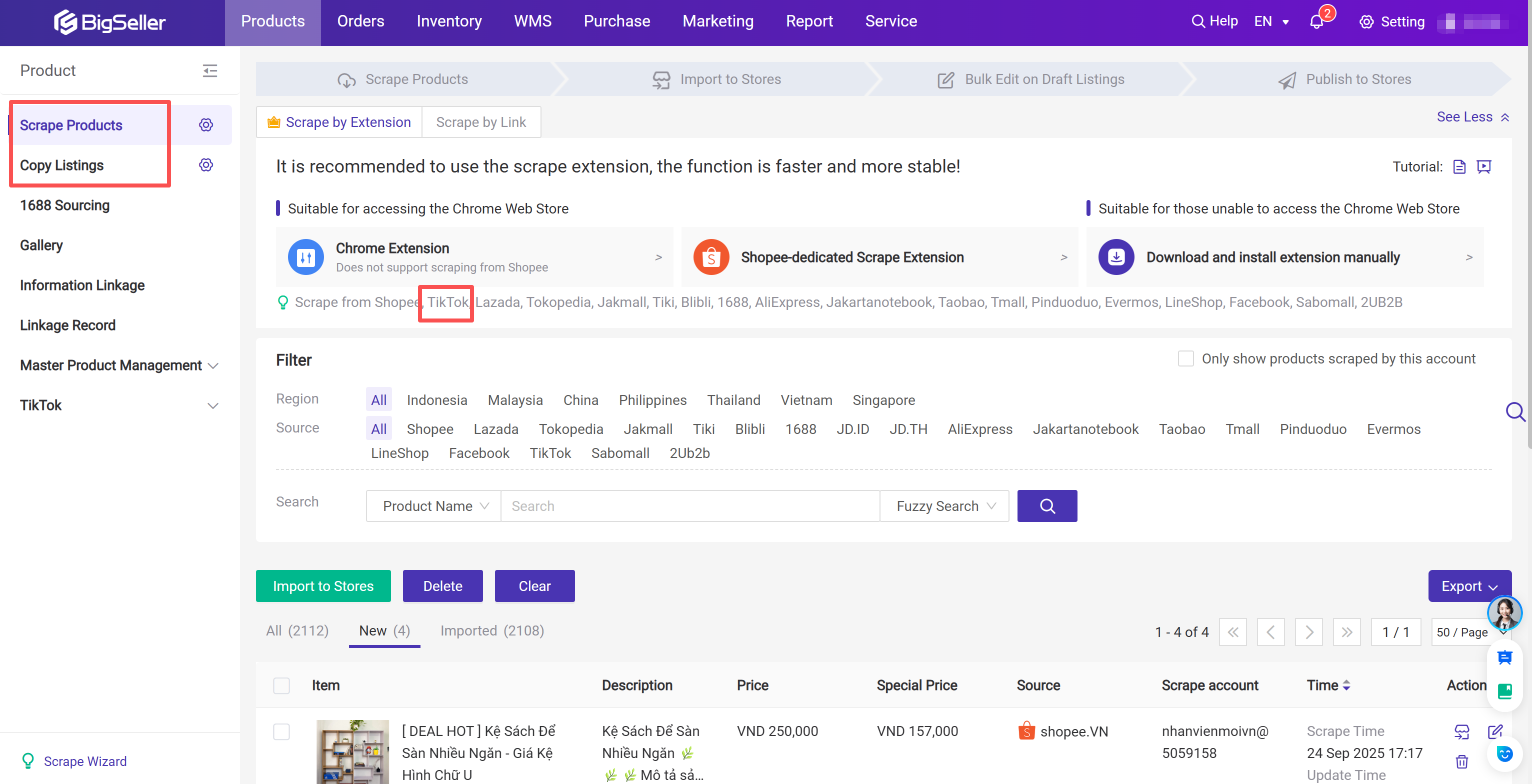This screenshot has height=784, width=1532.
Task: Open the Product Name search dropdown
Action: coord(434,505)
